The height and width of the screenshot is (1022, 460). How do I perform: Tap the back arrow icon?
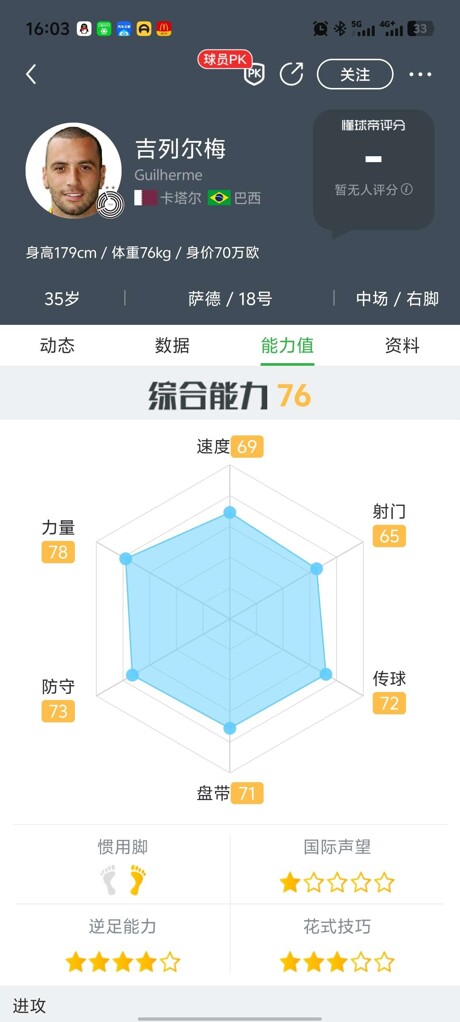31,74
